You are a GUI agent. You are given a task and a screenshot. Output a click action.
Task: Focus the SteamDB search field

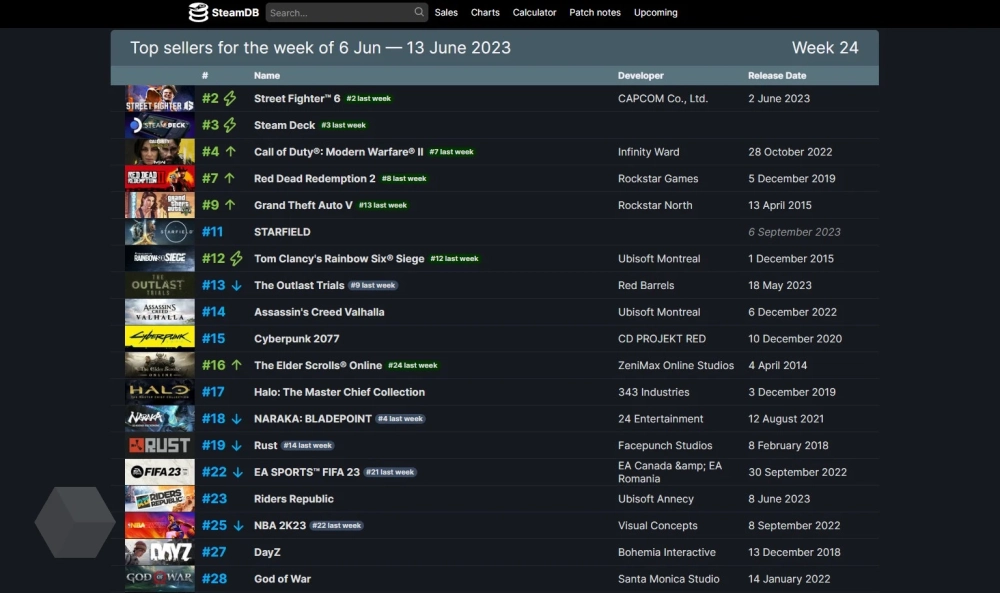[x=339, y=13]
